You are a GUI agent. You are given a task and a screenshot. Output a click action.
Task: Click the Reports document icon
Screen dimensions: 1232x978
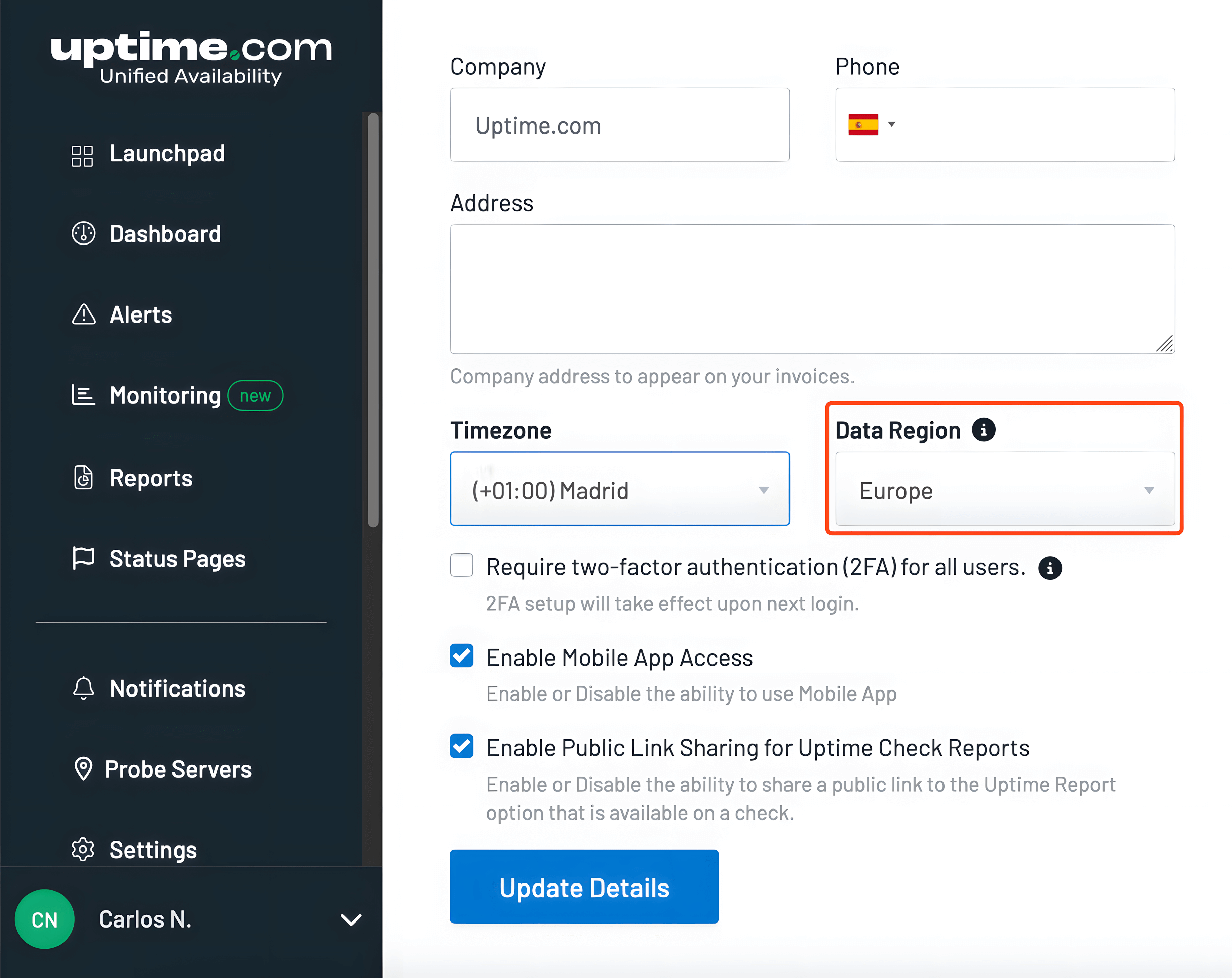pyautogui.click(x=83, y=478)
